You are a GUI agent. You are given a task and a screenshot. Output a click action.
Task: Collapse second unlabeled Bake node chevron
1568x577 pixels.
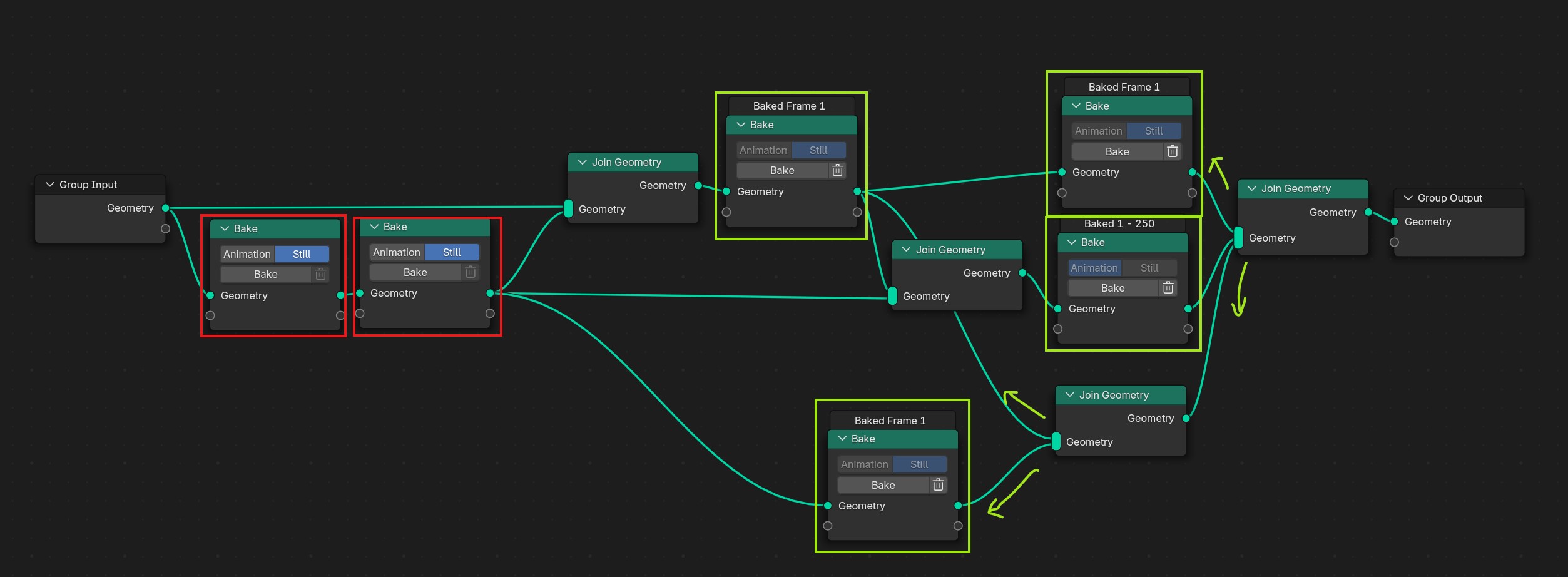(x=374, y=227)
